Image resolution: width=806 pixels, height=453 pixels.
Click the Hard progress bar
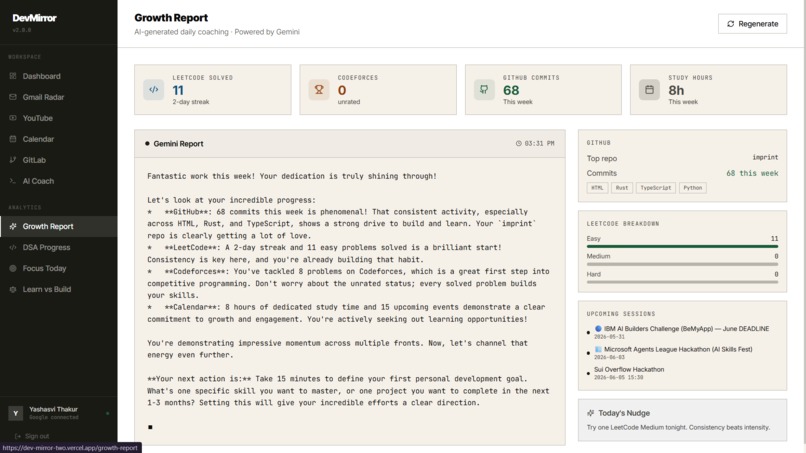point(682,282)
